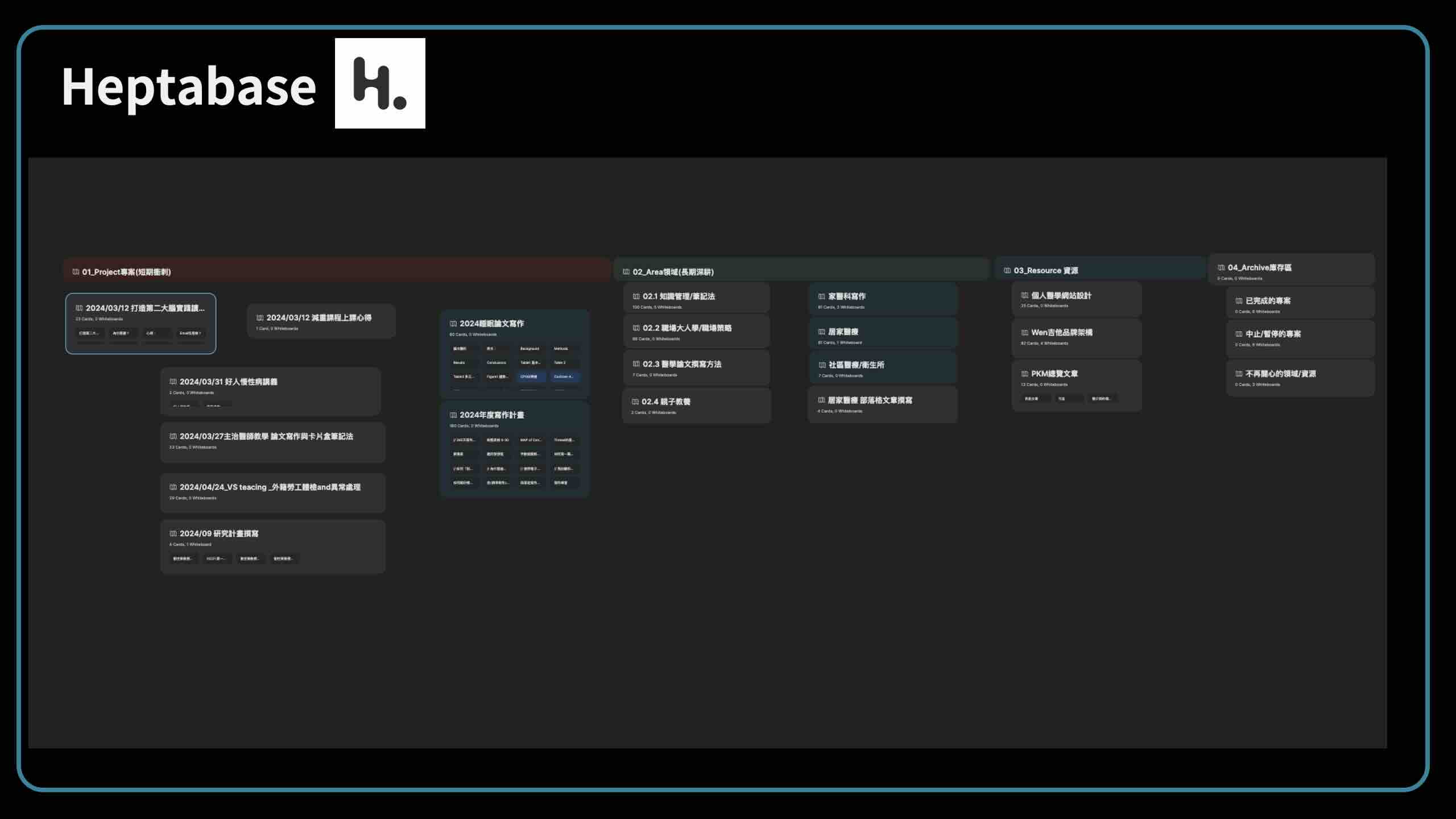Open the 03_Resource 資源 section title
This screenshot has width=1456, height=819.
[x=1046, y=271]
